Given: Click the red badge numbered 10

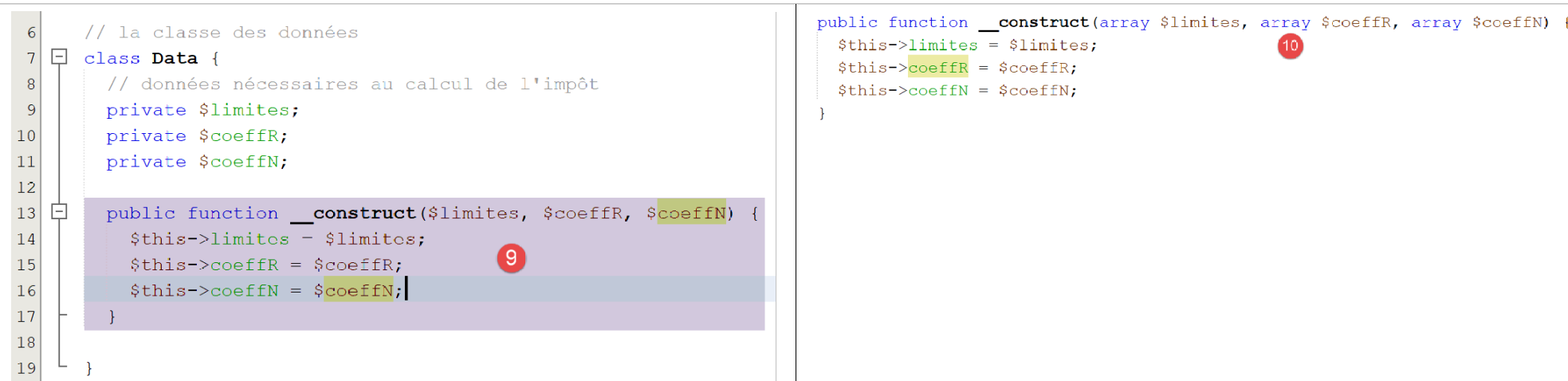Looking at the screenshot, I should click(x=1290, y=46).
